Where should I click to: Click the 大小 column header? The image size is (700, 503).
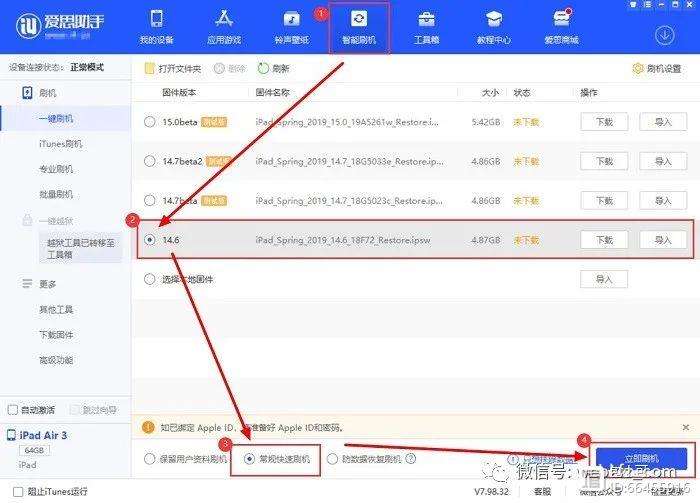pyautogui.click(x=490, y=92)
